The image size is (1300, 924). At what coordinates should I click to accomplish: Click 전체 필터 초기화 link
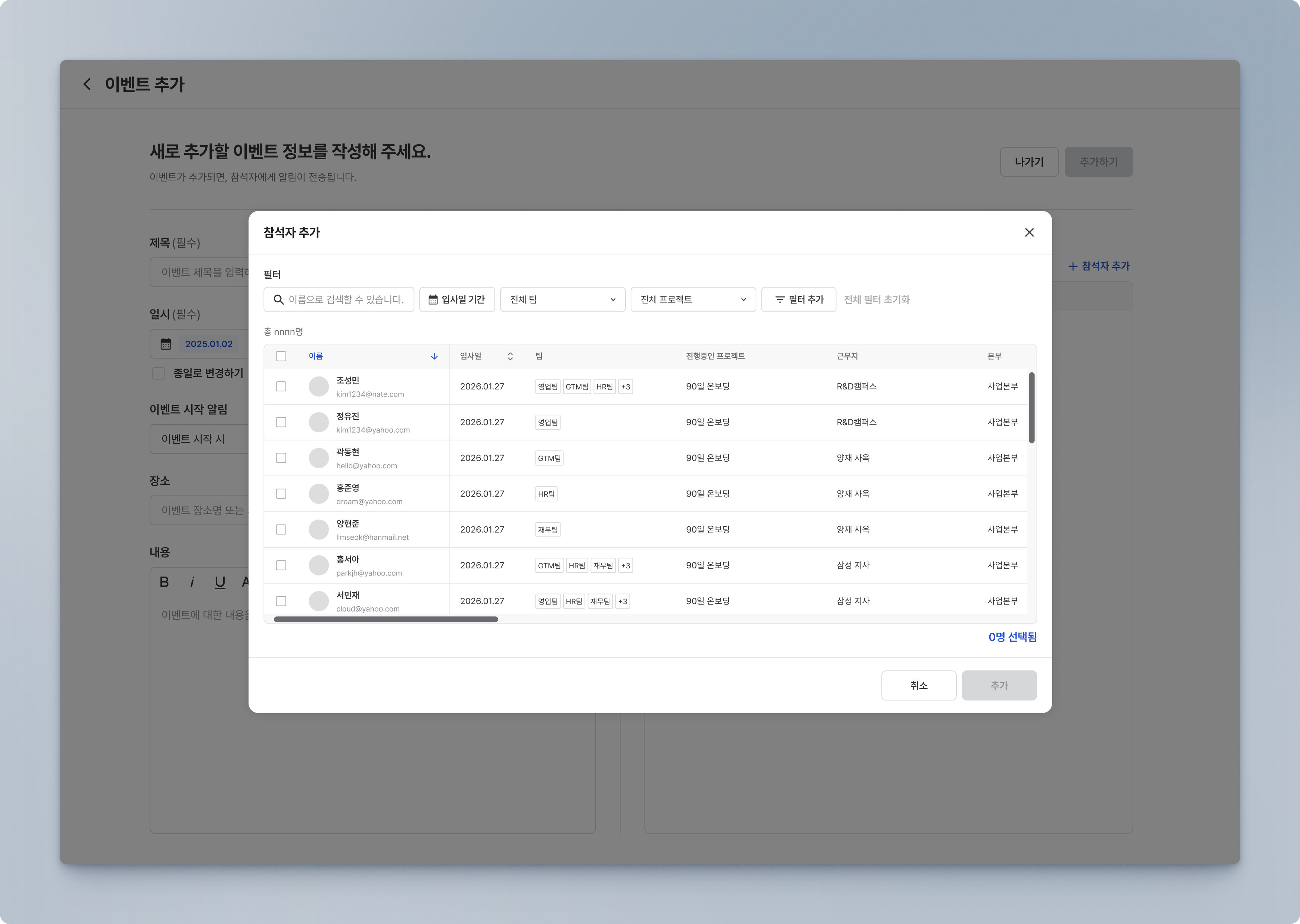[x=876, y=299]
